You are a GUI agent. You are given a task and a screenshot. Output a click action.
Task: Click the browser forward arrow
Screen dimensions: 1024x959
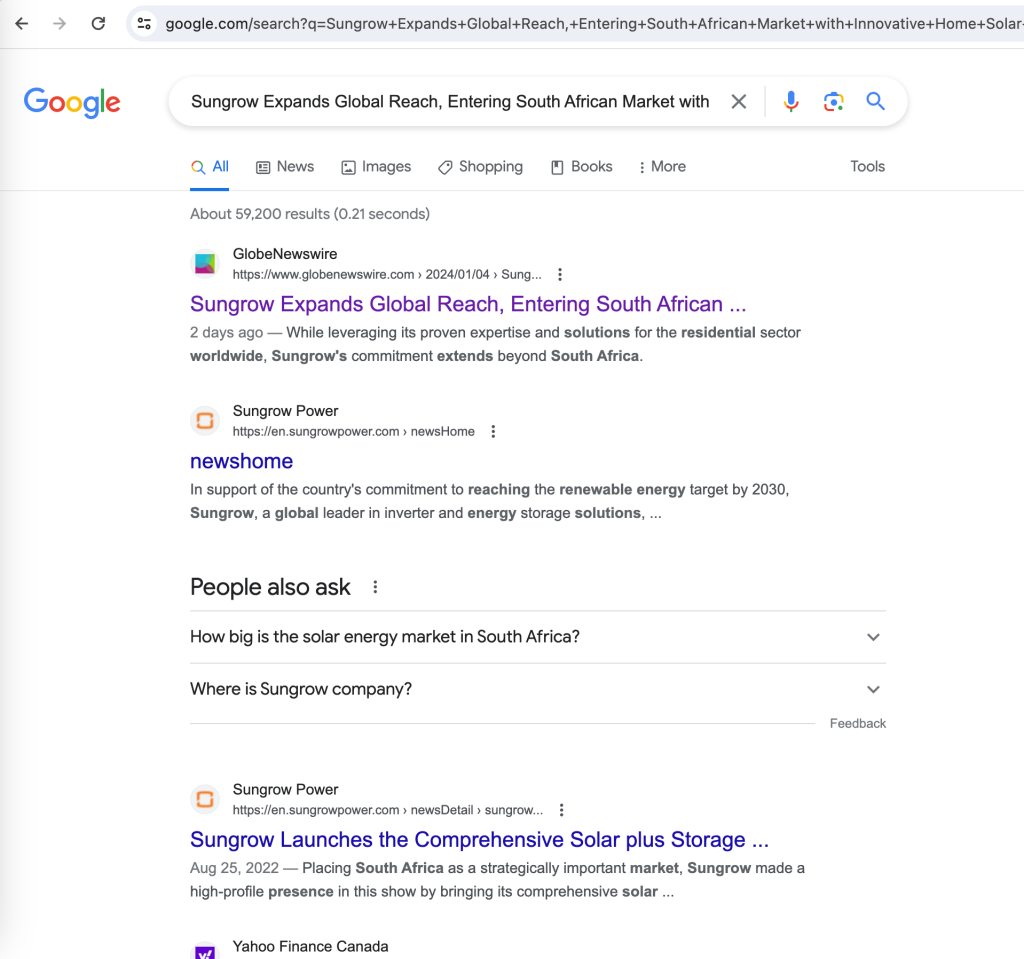point(59,24)
